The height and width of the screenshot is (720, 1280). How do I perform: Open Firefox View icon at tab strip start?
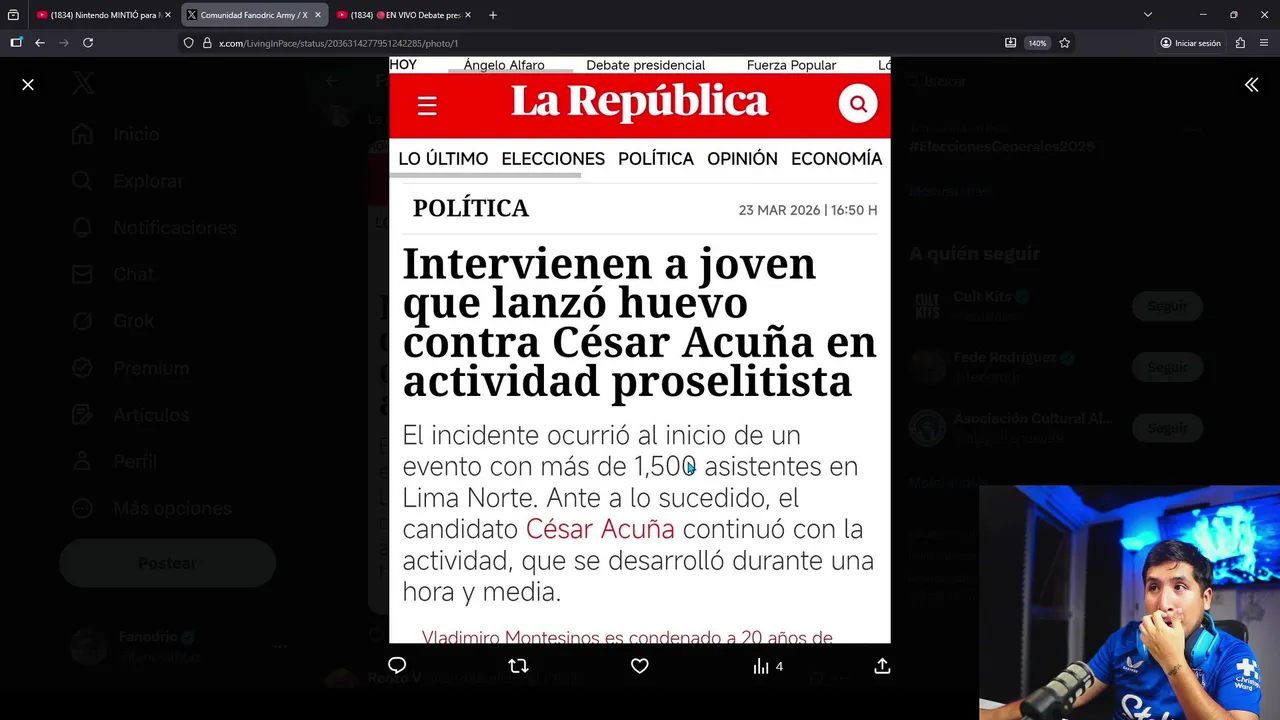click(x=13, y=15)
